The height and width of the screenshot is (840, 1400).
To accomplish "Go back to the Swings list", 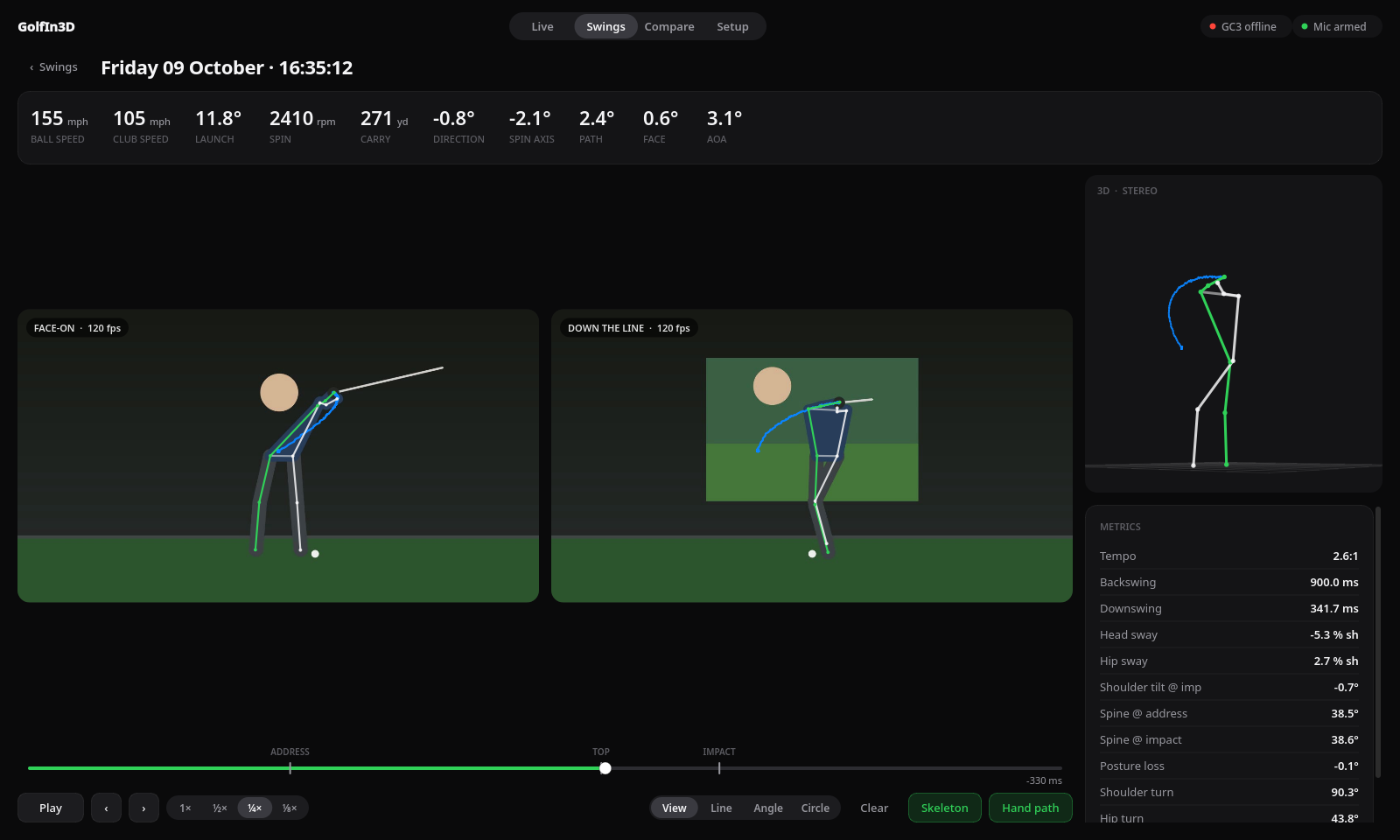I will (53, 67).
